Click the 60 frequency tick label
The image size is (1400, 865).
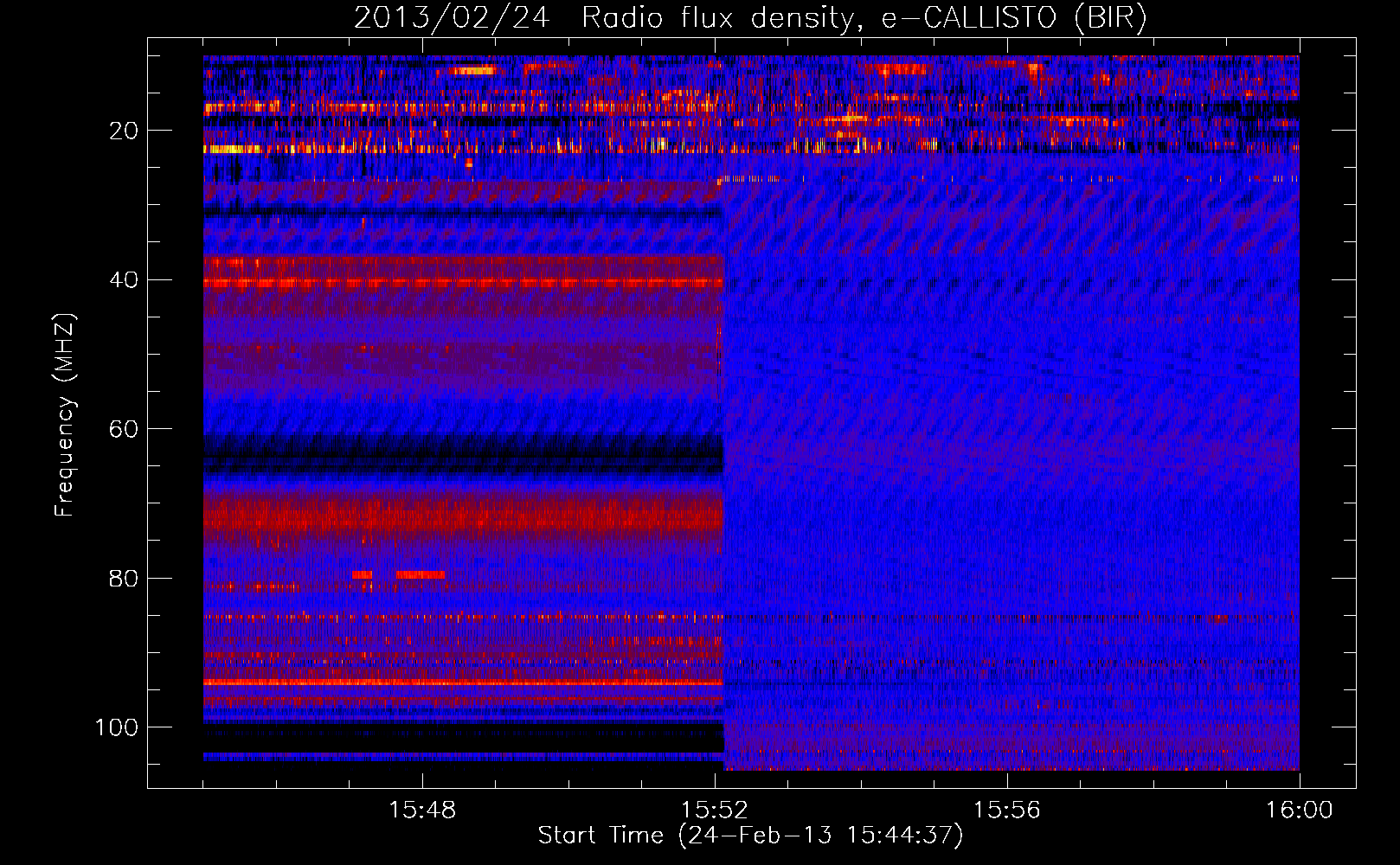point(124,430)
